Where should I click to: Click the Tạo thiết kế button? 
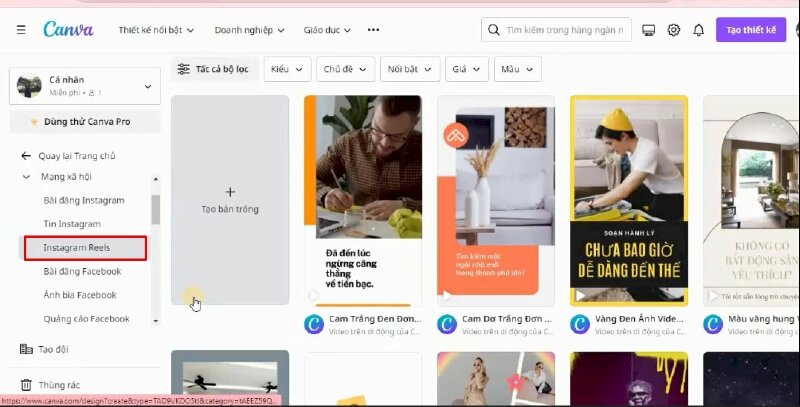point(751,30)
